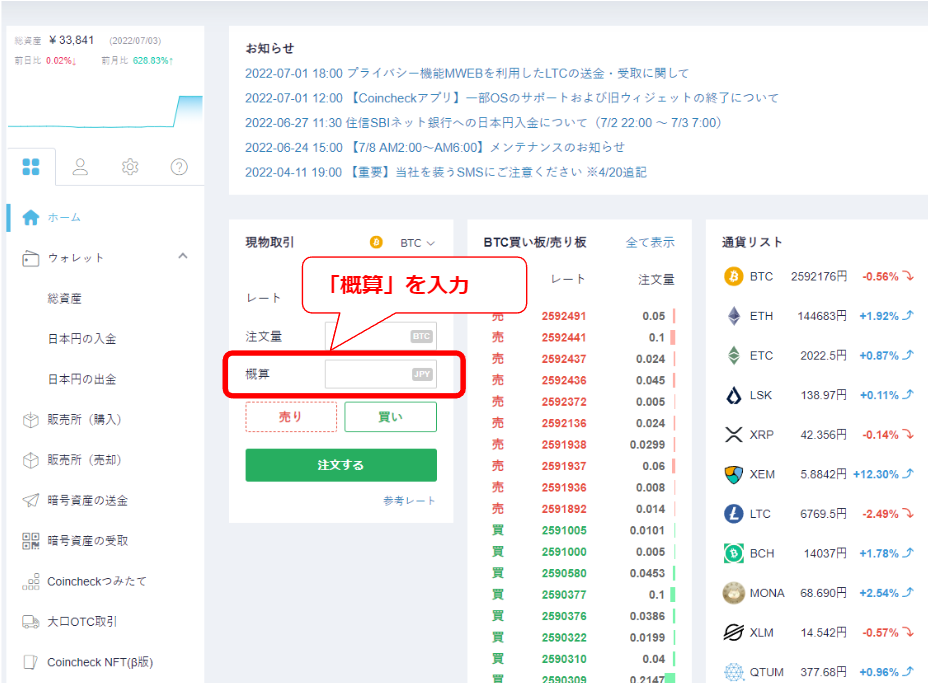Open the help question mark tab

[179, 167]
